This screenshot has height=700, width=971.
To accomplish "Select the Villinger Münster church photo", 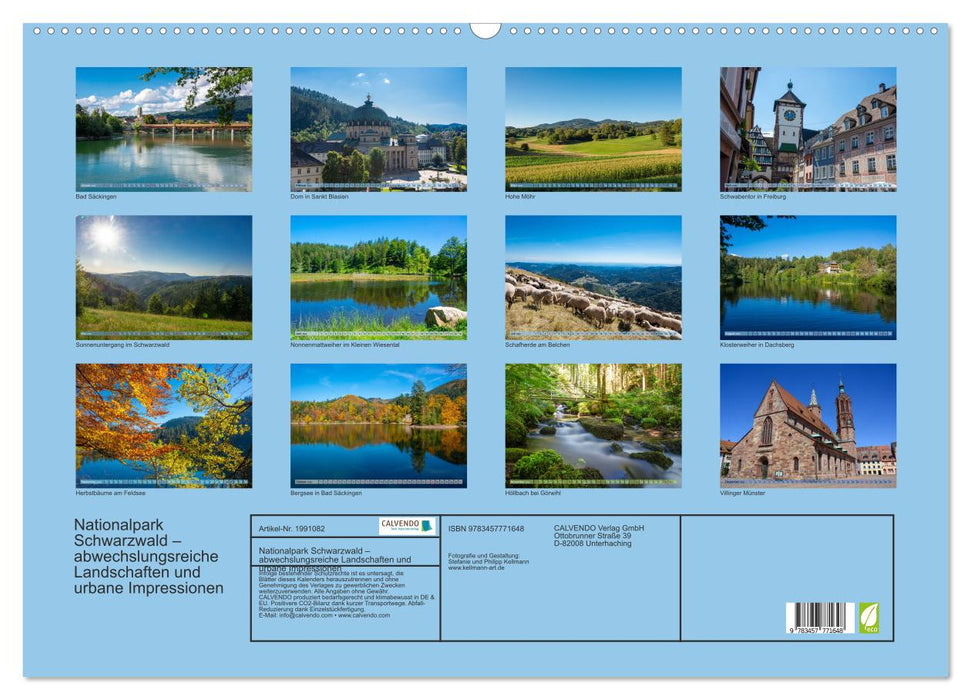I will (x=807, y=425).
